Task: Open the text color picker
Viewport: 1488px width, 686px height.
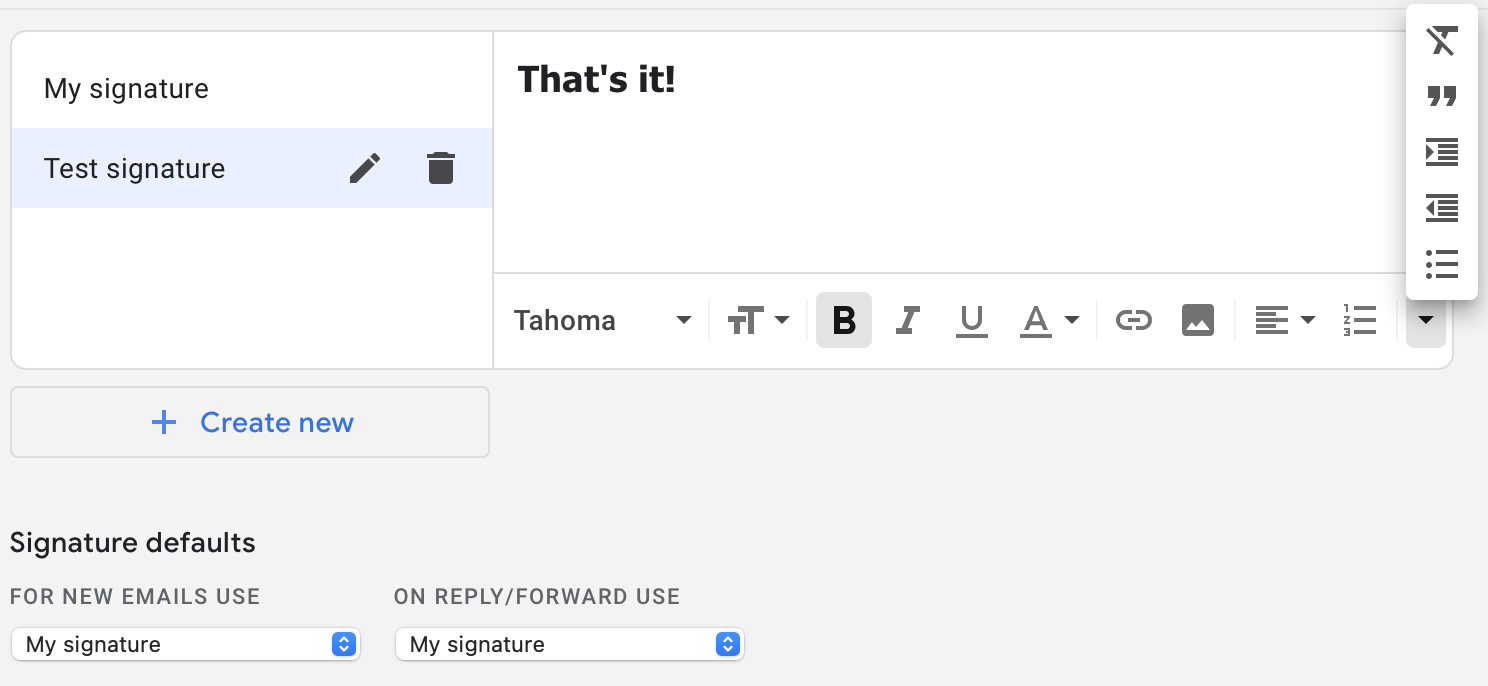Action: 1049,320
